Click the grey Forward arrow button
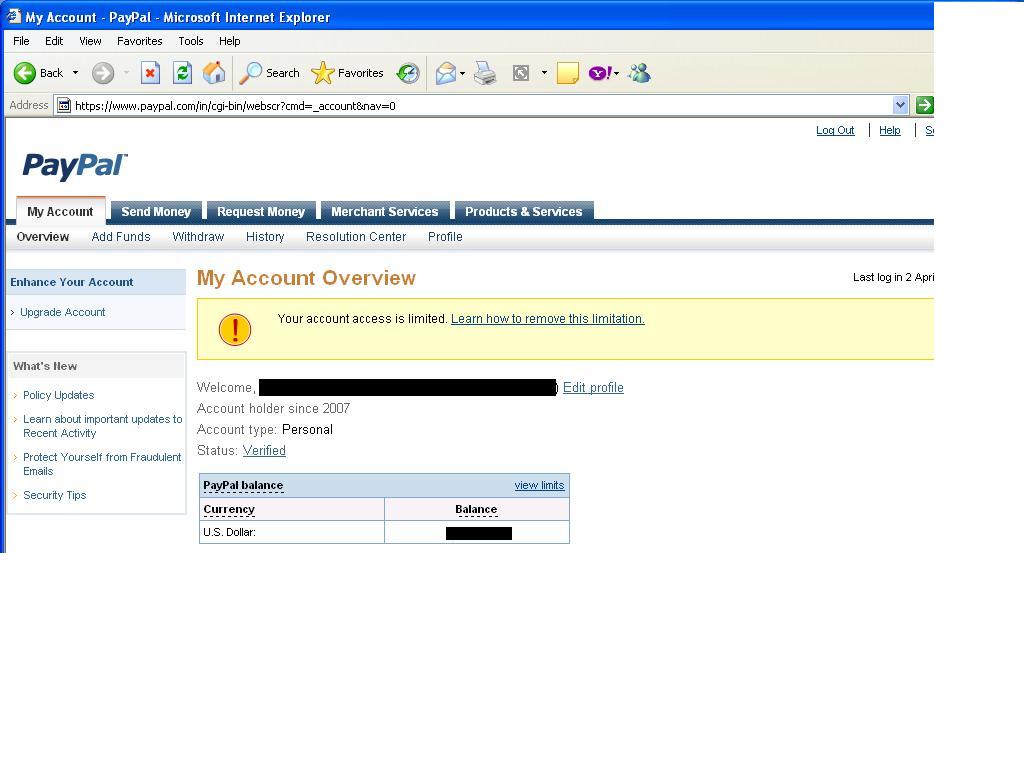This screenshot has height=768, width=1024. (x=103, y=73)
